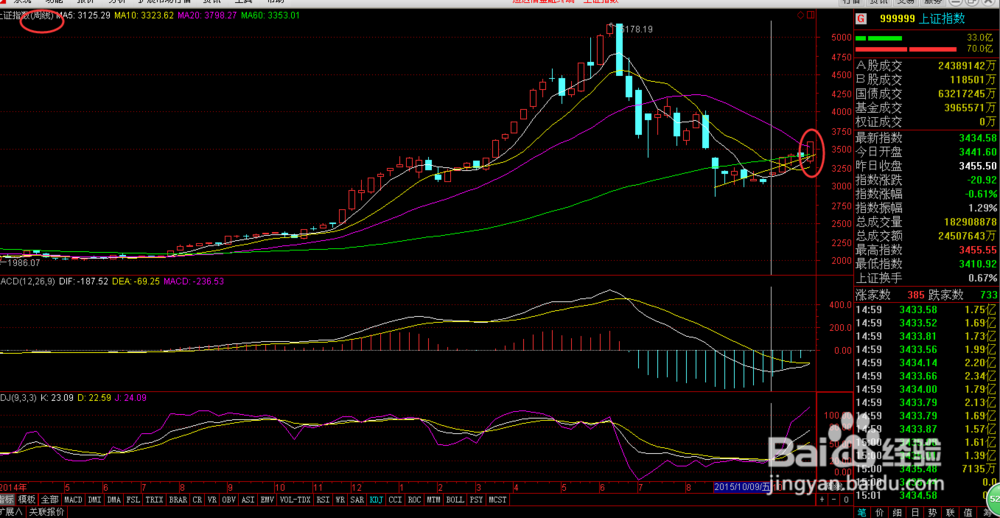Select the RSI indicator tab
Screen dimensions: 1000x518
coord(323,500)
